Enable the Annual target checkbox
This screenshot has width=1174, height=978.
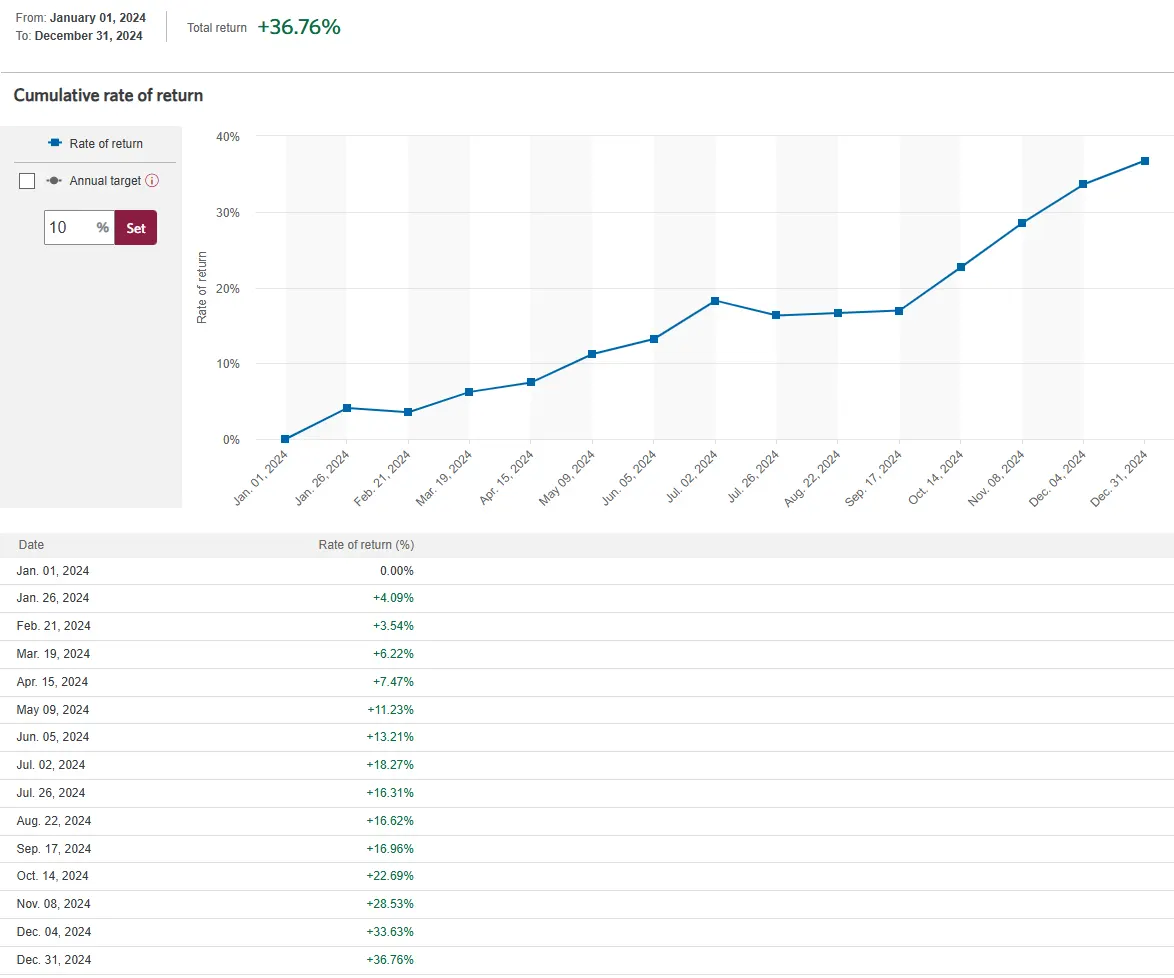click(x=27, y=180)
